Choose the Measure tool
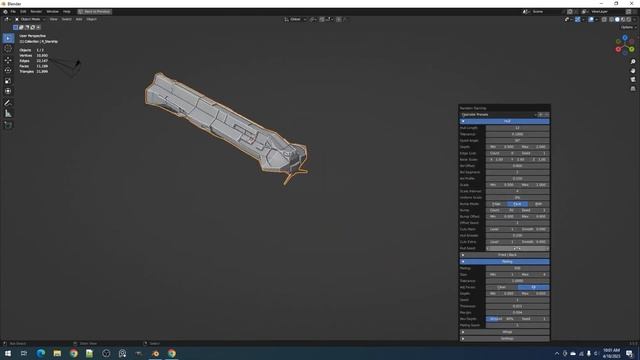640x360 pixels. coord(8,113)
